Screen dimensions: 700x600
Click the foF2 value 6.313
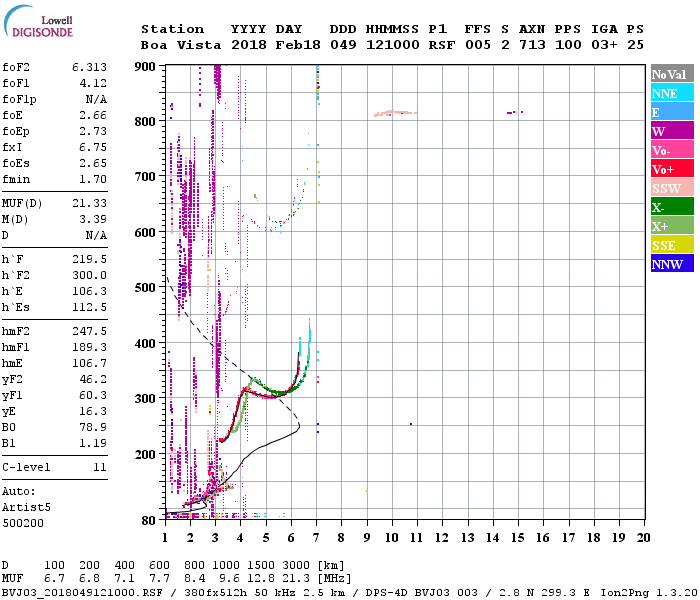point(89,67)
